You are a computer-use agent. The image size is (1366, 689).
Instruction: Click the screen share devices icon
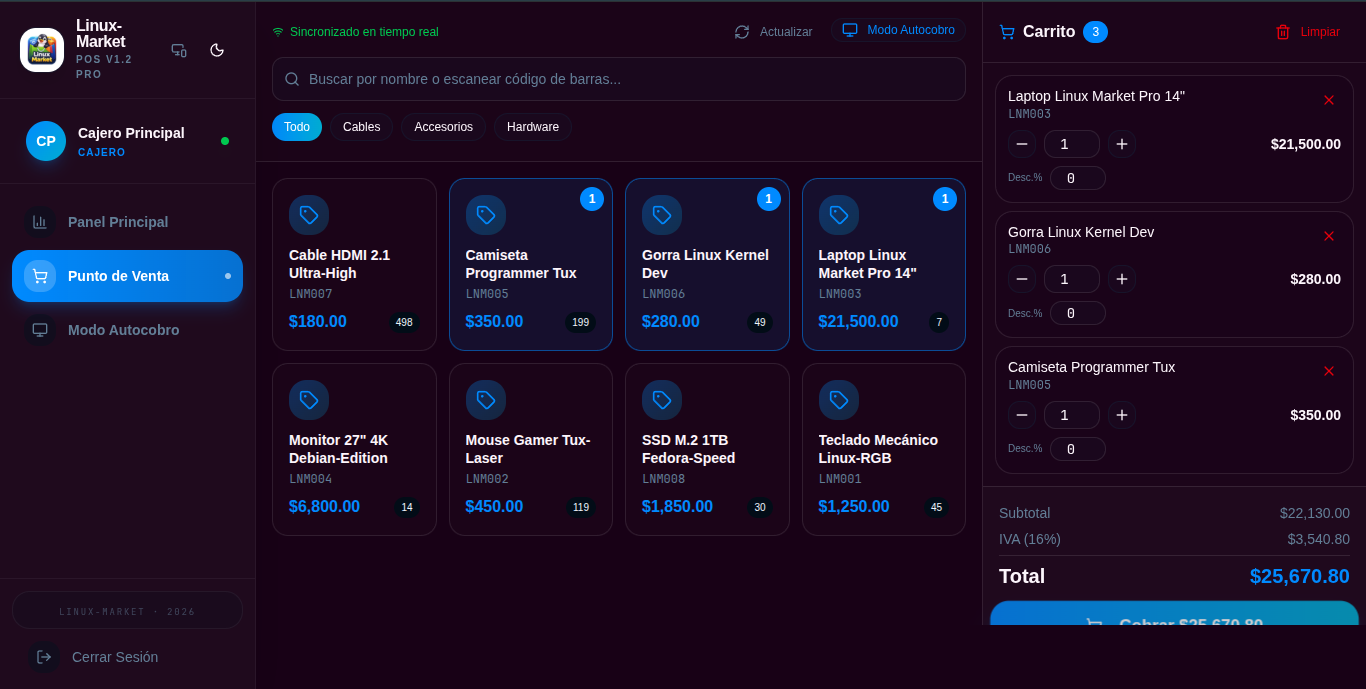179,50
